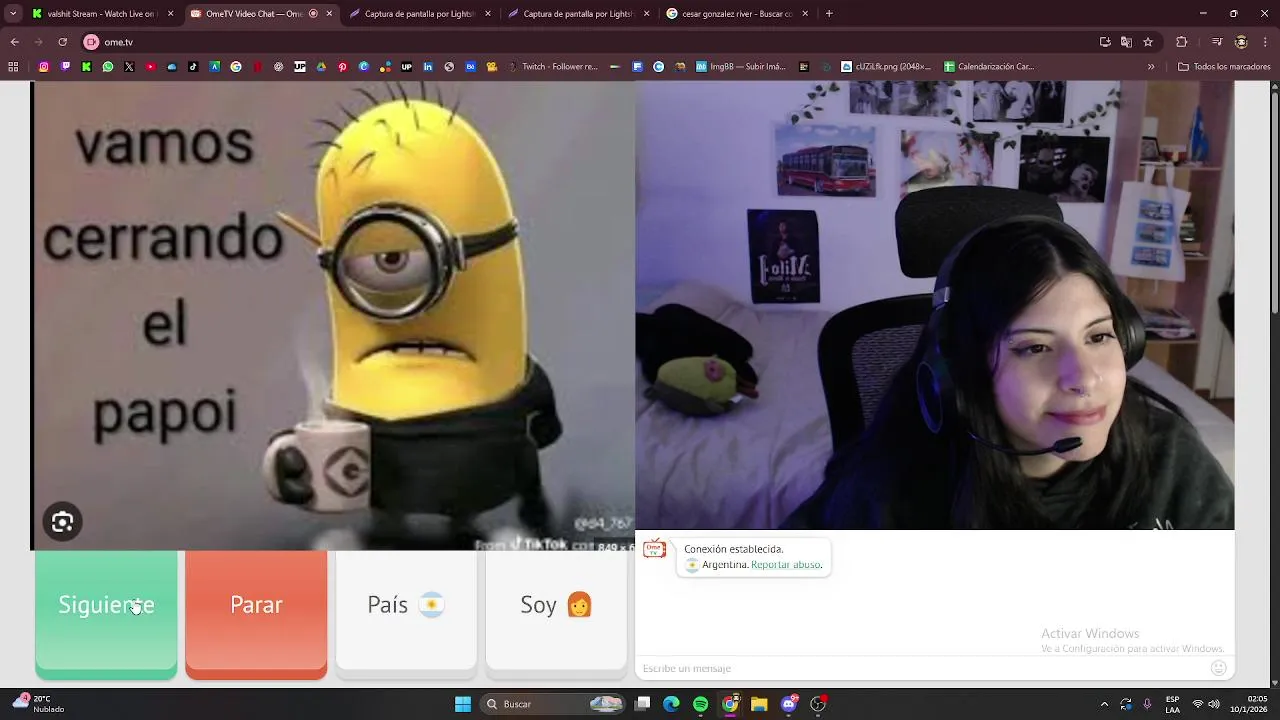Switch to cesar gonzalez river tab
The image size is (1280, 720).
pyautogui.click(x=736, y=14)
